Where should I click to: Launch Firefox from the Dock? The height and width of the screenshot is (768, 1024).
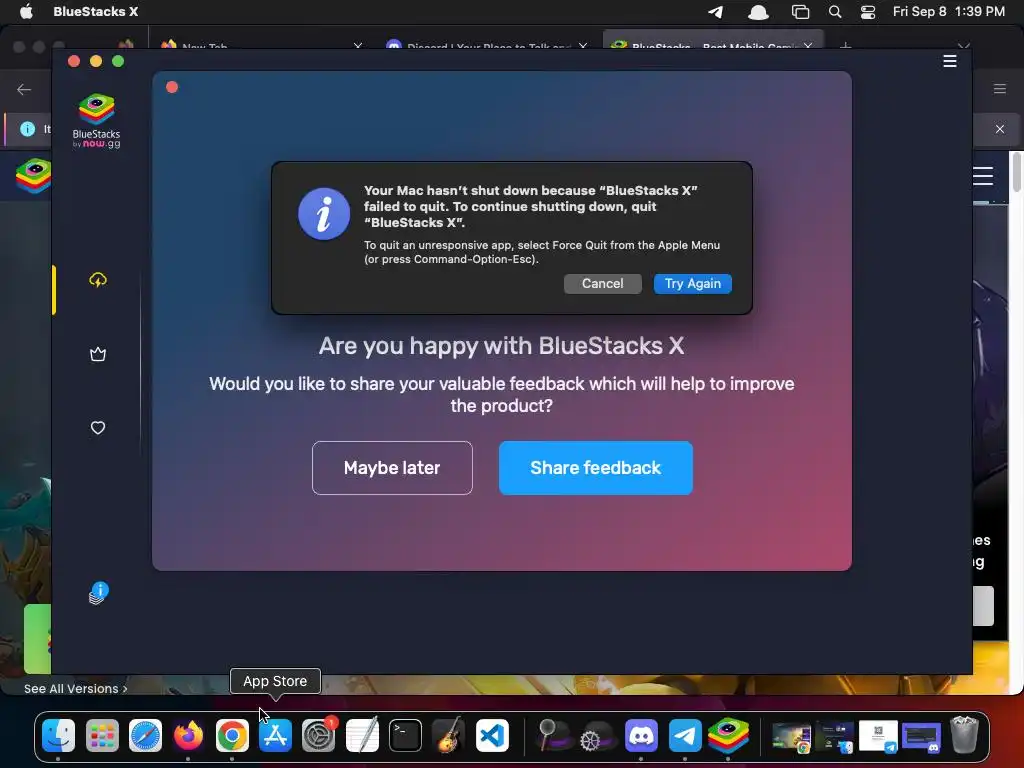pyautogui.click(x=188, y=736)
